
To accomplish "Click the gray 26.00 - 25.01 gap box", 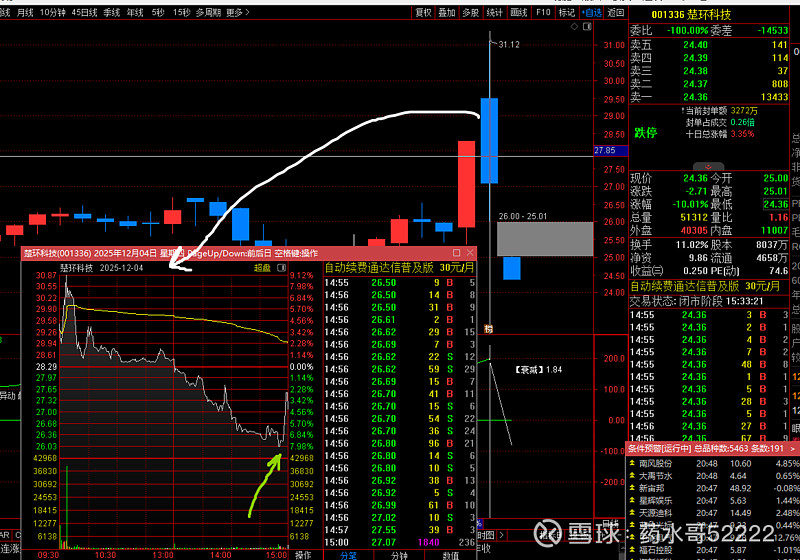I will (x=545, y=239).
